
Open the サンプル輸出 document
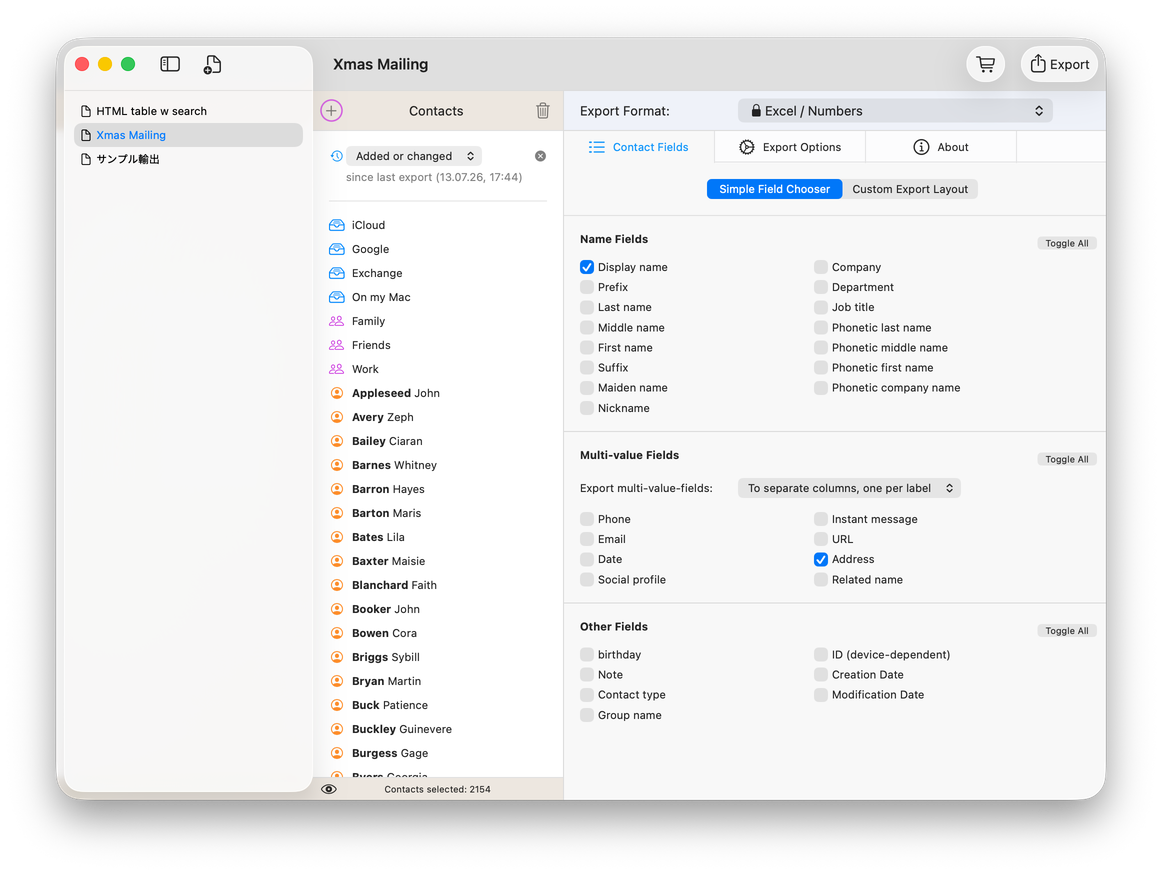[188, 159]
